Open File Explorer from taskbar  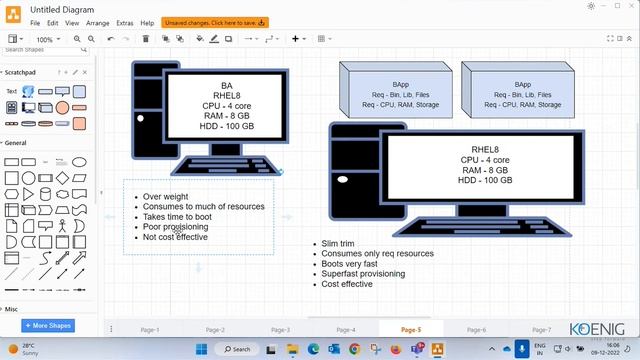tap(292, 349)
